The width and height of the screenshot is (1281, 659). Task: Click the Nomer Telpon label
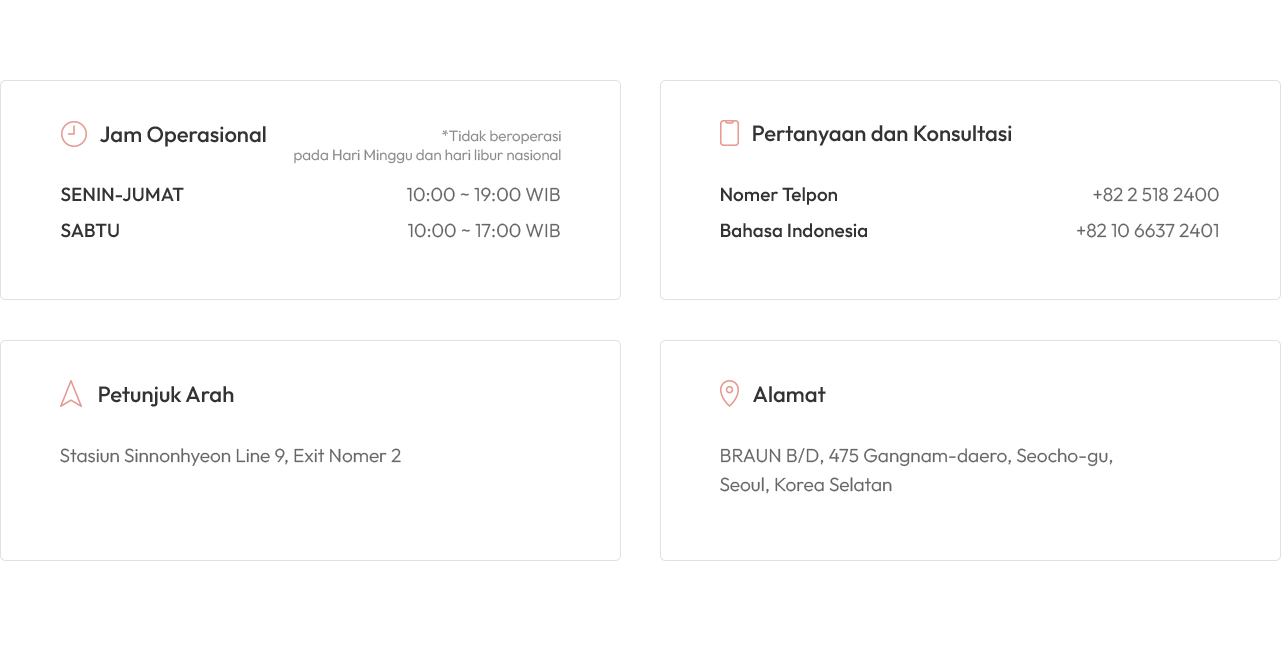(778, 195)
